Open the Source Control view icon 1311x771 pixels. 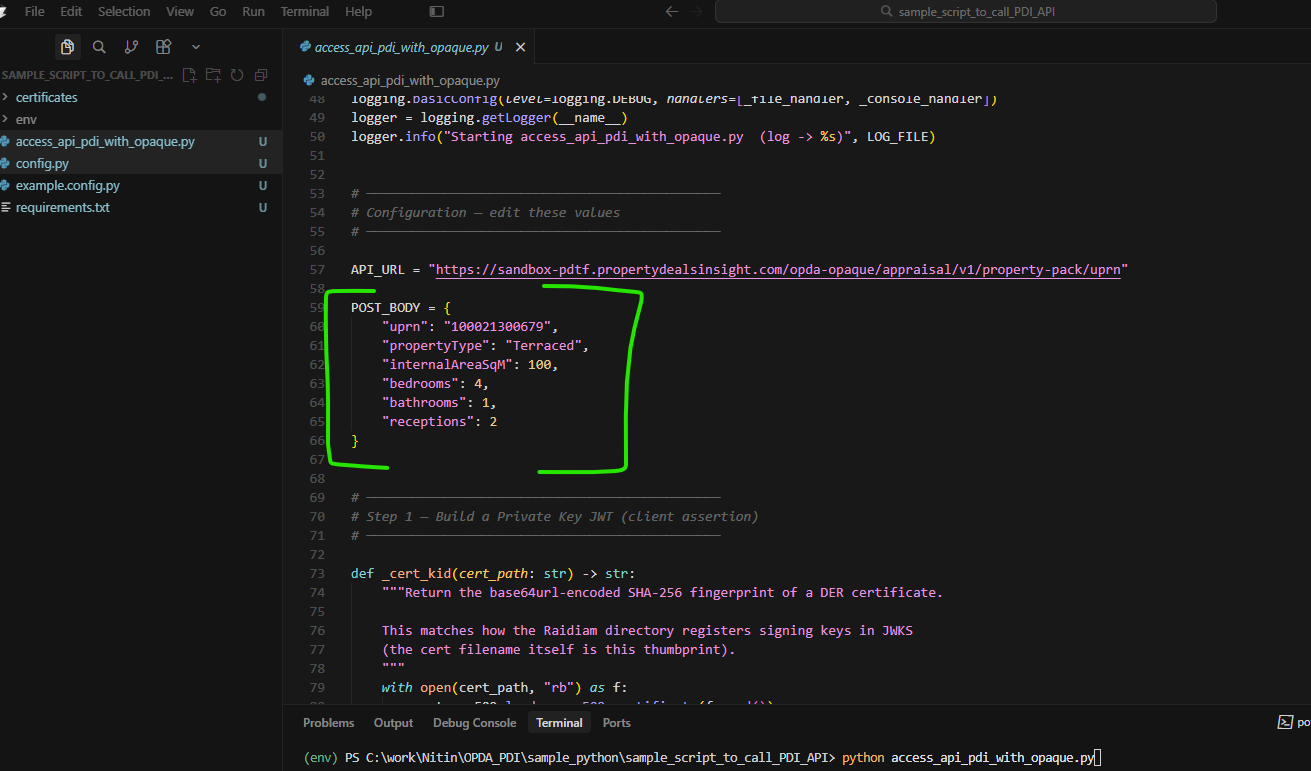[131, 47]
